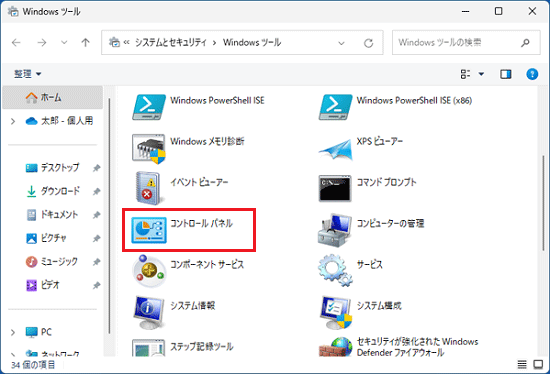Screen dimensions: 550x374
Task: Open イベント ビューアー icon
Action: coord(149,189)
